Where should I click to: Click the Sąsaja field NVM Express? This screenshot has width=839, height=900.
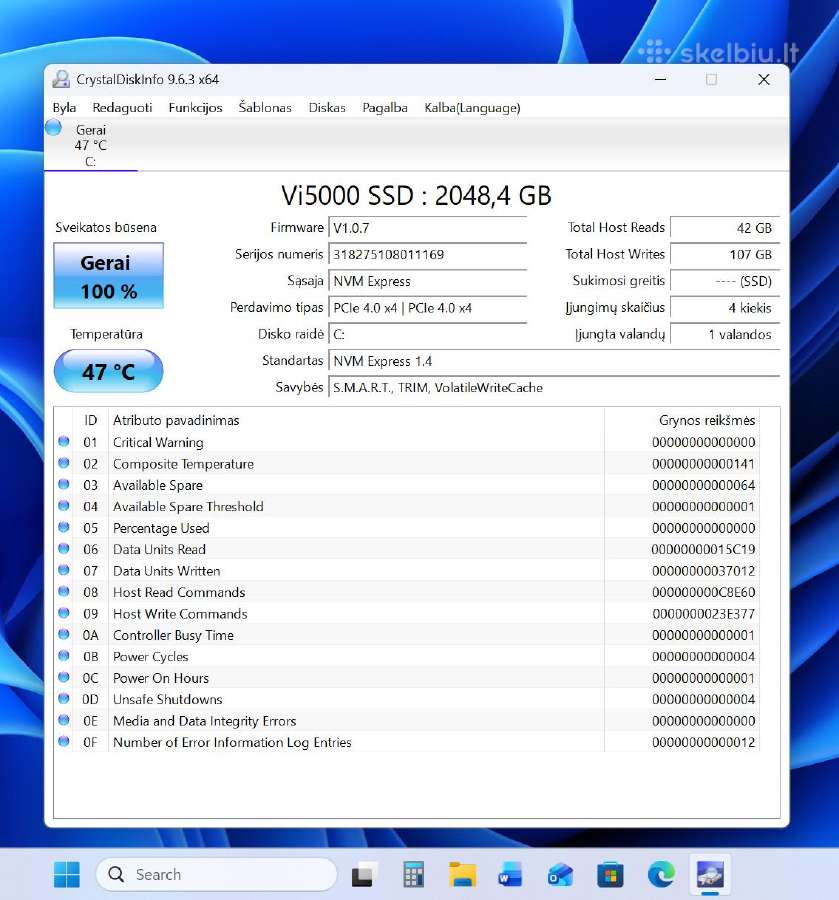pos(428,281)
